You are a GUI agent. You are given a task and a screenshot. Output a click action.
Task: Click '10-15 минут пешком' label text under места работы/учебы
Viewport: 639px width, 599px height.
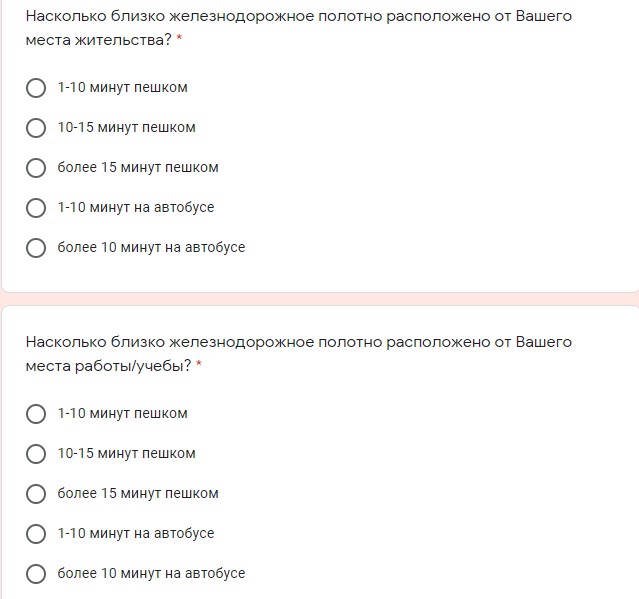(126, 454)
